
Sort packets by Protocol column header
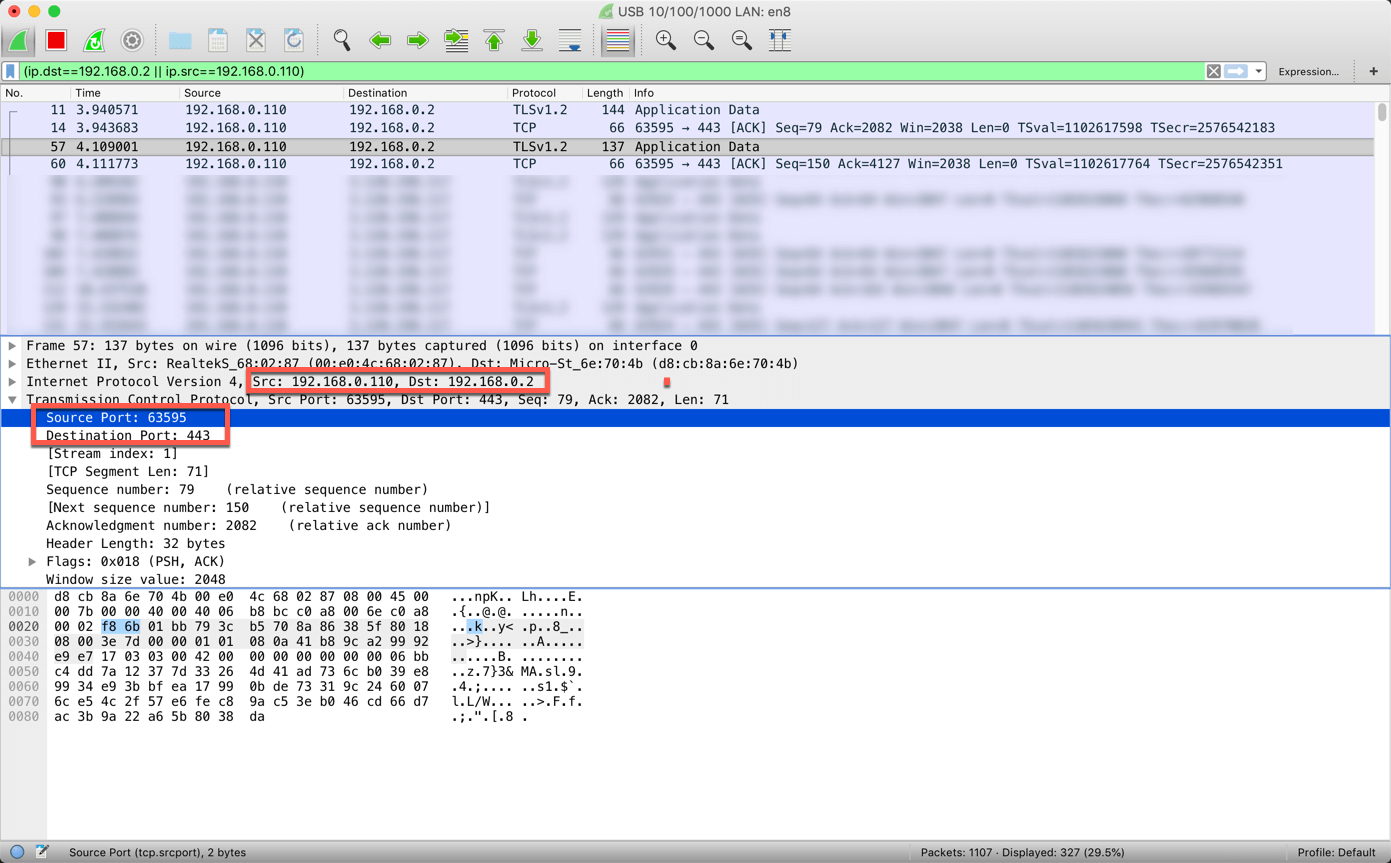click(x=533, y=93)
